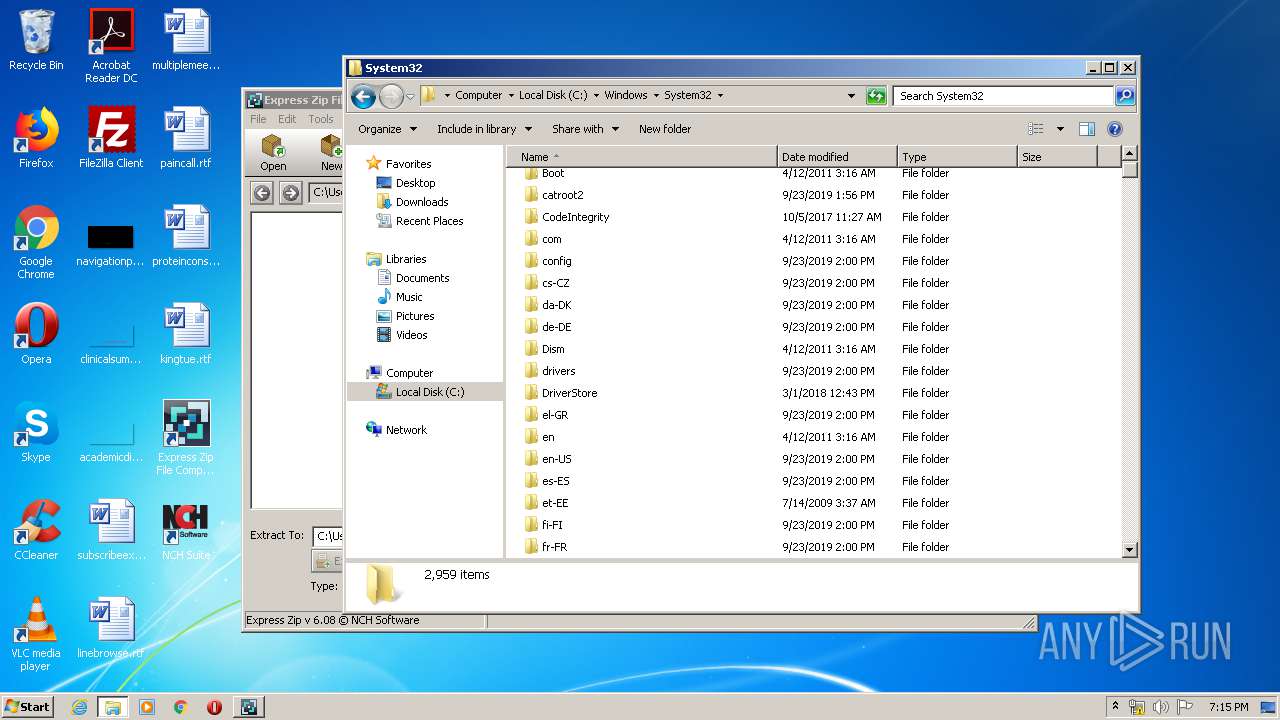This screenshot has width=1280, height=720.
Task: Click the search magnifier icon
Action: click(x=1125, y=96)
